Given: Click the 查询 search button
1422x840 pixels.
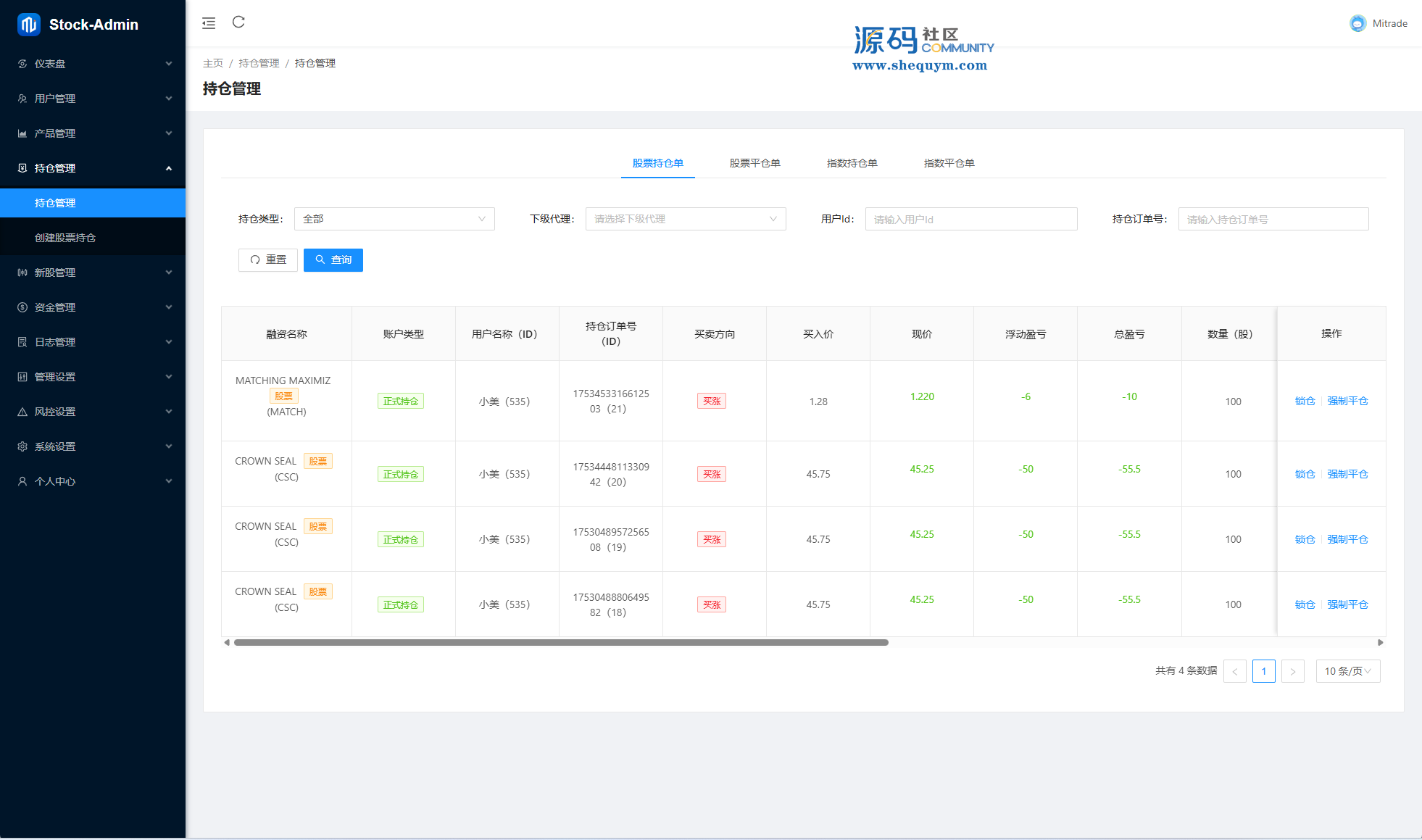Looking at the screenshot, I should [x=333, y=259].
